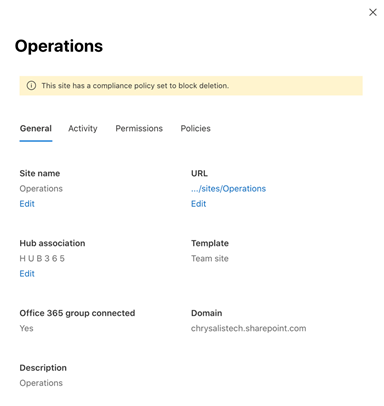Click the Office 365 group connected label

[77, 313]
